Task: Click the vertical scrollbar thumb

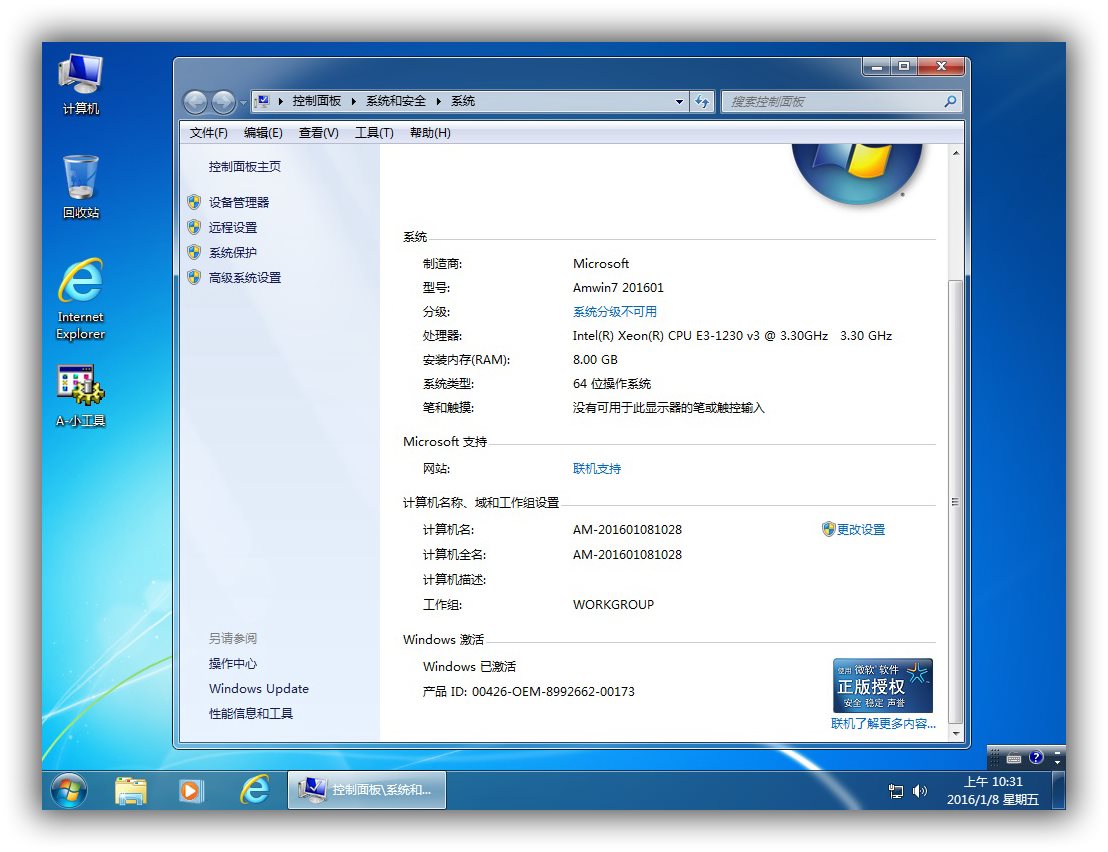Action: tap(955, 501)
